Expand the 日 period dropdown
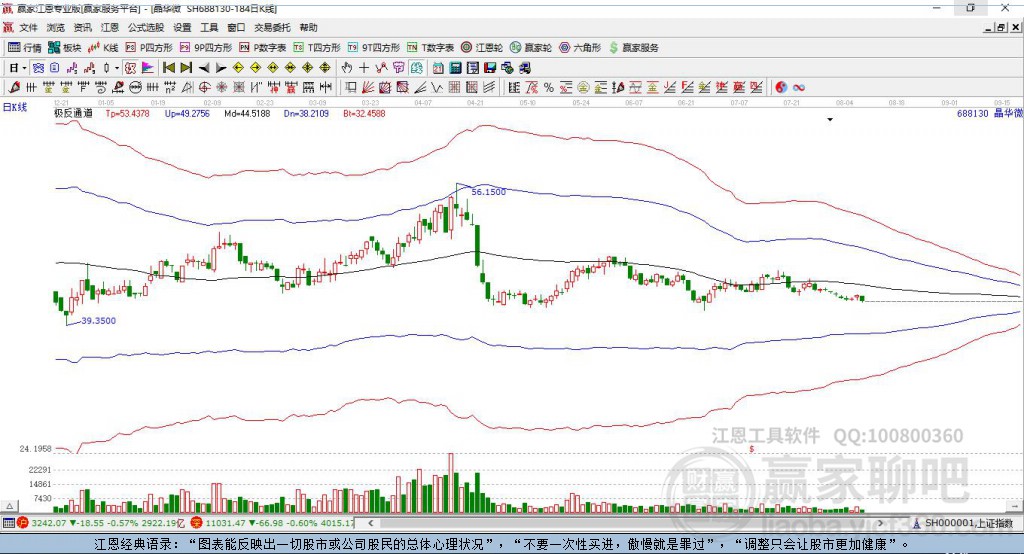Screen dimensions: 1024x554 [x=24, y=68]
